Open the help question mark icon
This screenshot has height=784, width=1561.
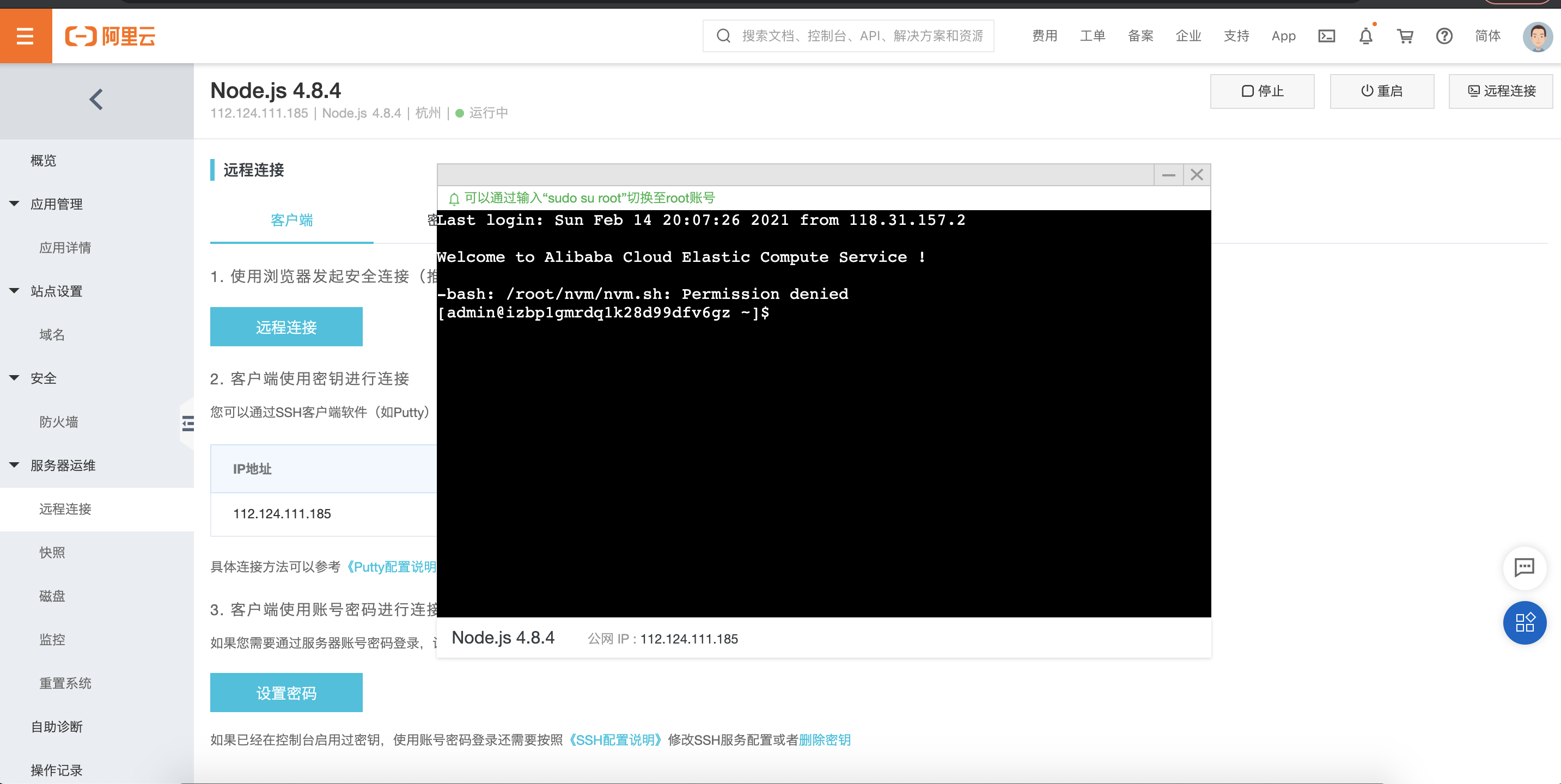click(x=1444, y=36)
